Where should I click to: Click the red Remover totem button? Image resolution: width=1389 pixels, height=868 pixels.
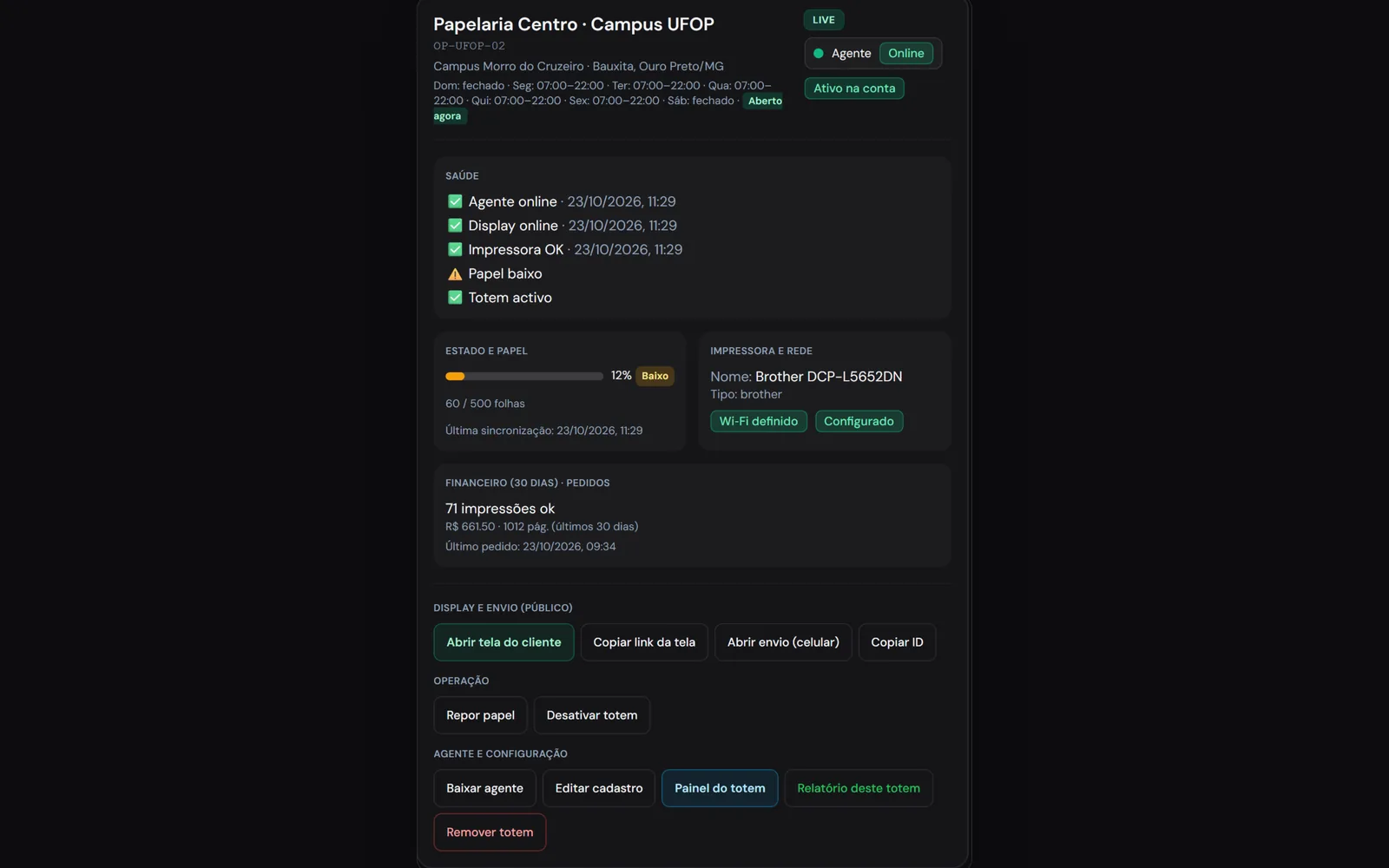490,832
